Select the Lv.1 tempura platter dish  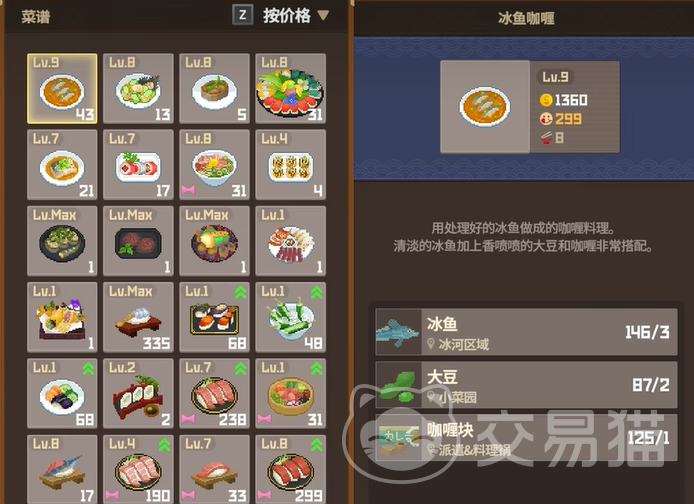pyautogui.click(x=62, y=317)
